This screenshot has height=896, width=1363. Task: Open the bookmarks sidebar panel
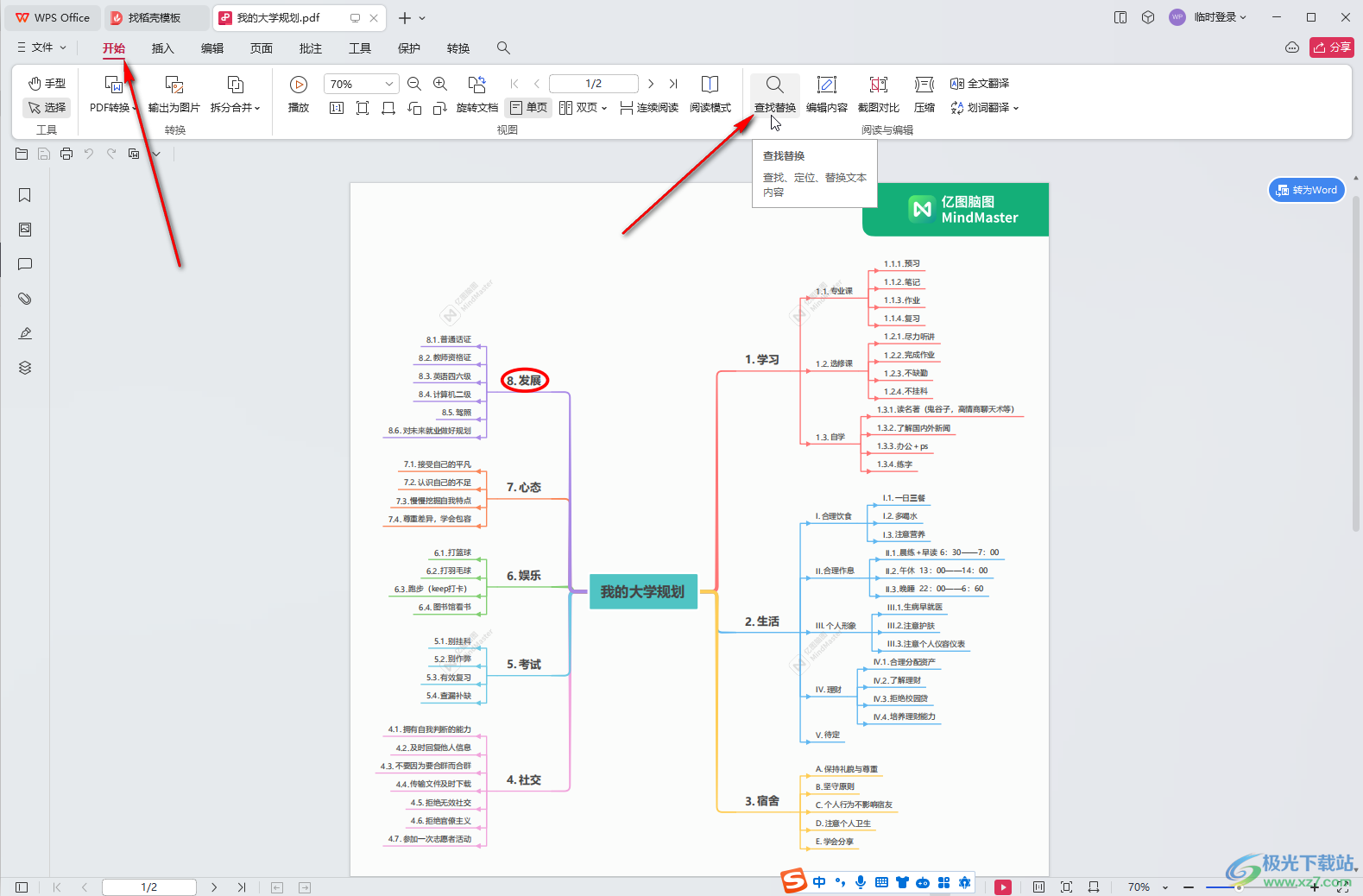pos(25,195)
